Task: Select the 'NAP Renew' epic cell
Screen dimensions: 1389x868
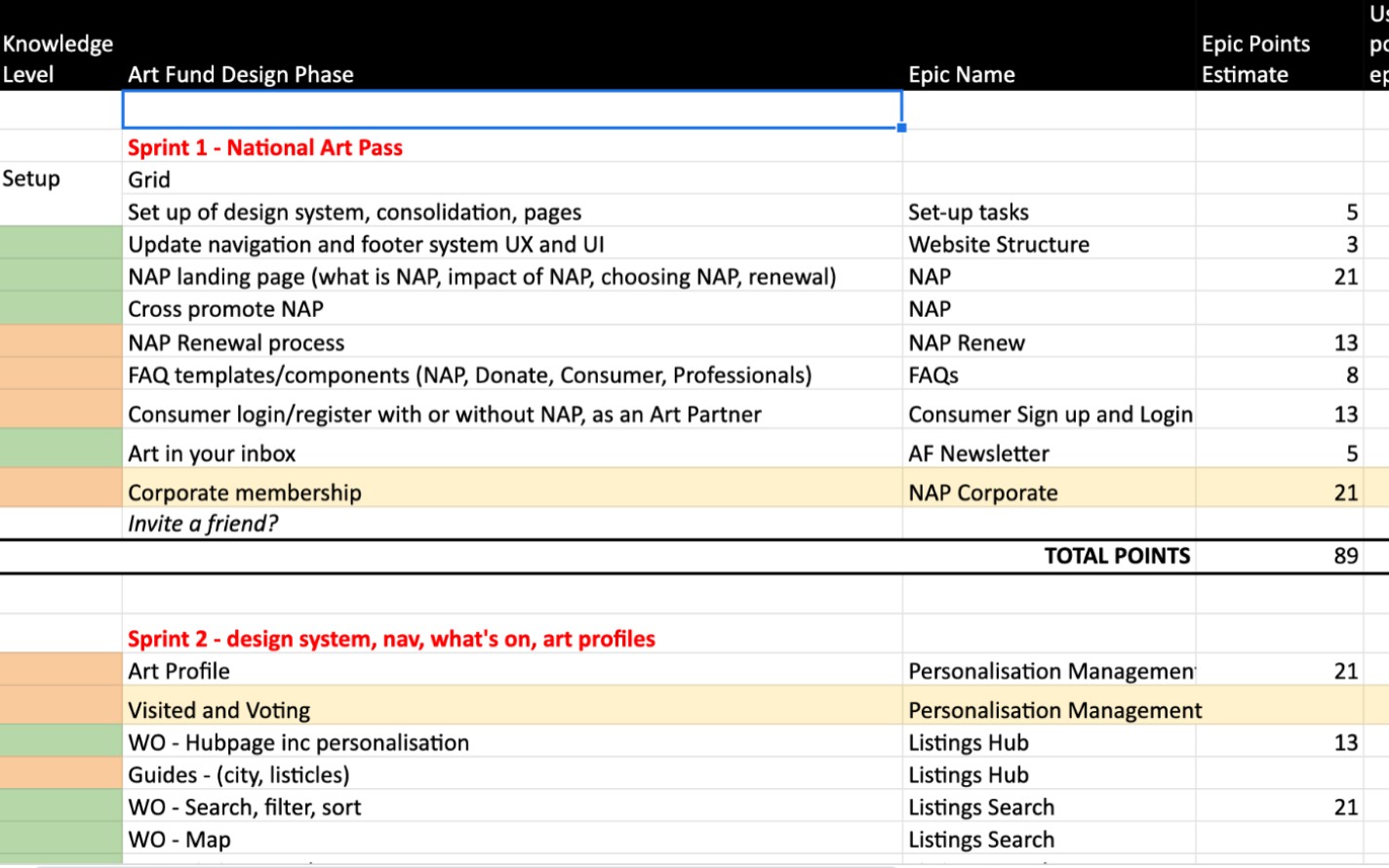Action: point(1049,342)
